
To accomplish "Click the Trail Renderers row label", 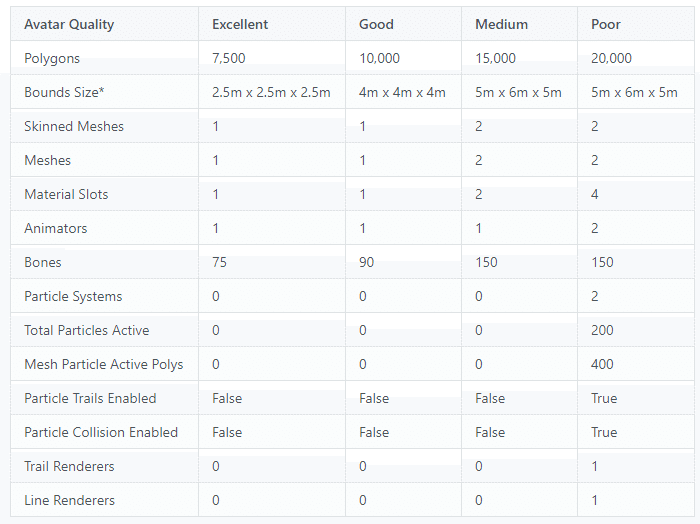I will [x=69, y=467].
